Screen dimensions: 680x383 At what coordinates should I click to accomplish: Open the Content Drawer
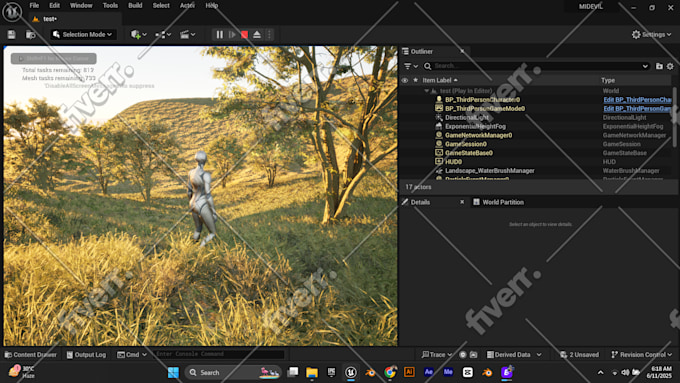click(30, 355)
